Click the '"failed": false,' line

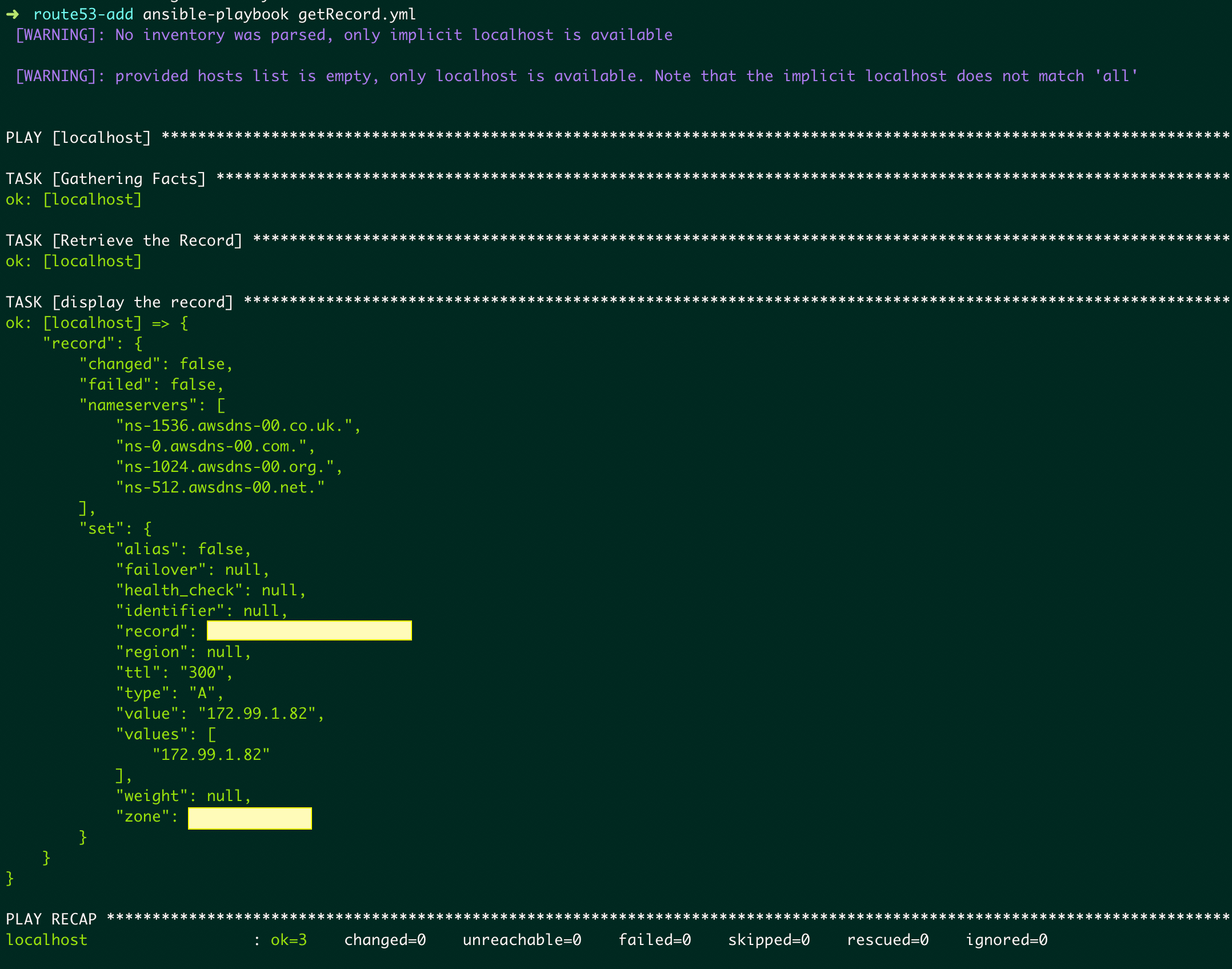pyautogui.click(x=151, y=385)
